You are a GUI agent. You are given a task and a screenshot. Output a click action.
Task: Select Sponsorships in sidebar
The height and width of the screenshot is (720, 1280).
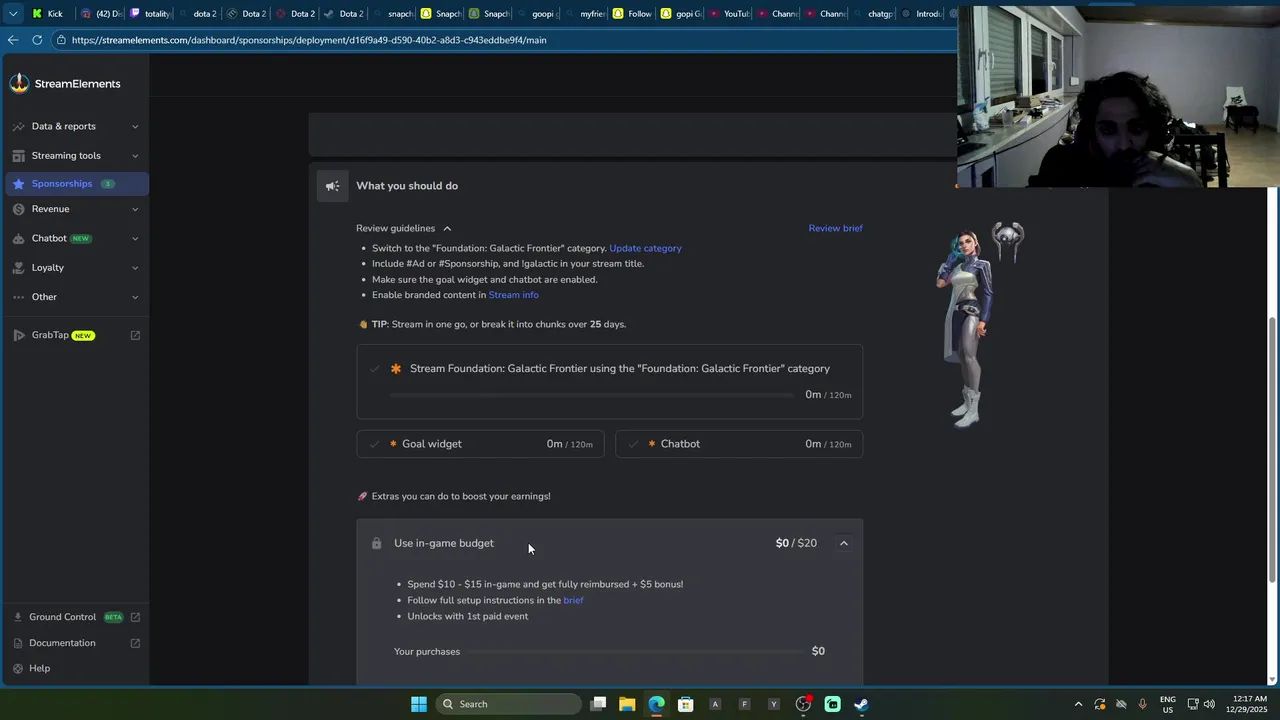pos(75,184)
